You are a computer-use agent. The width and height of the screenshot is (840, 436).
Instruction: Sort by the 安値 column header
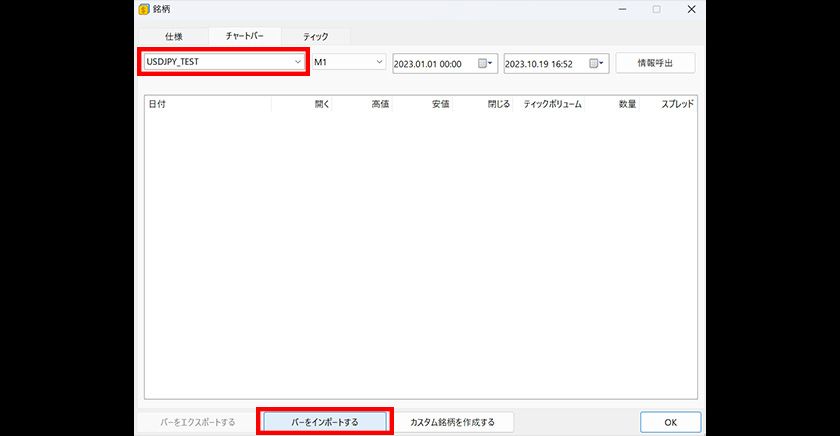(422, 104)
